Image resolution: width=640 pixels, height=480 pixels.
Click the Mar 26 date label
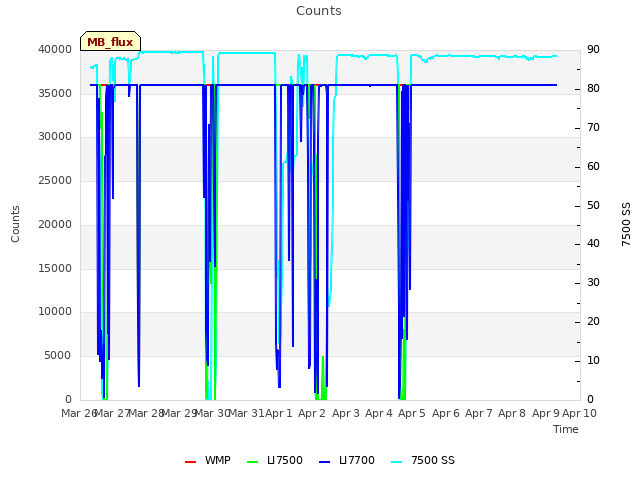78,413
